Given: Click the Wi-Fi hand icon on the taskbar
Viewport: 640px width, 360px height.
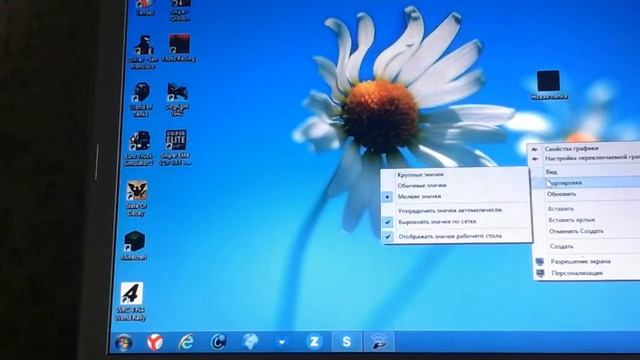Looking at the screenshot, I should point(379,342).
